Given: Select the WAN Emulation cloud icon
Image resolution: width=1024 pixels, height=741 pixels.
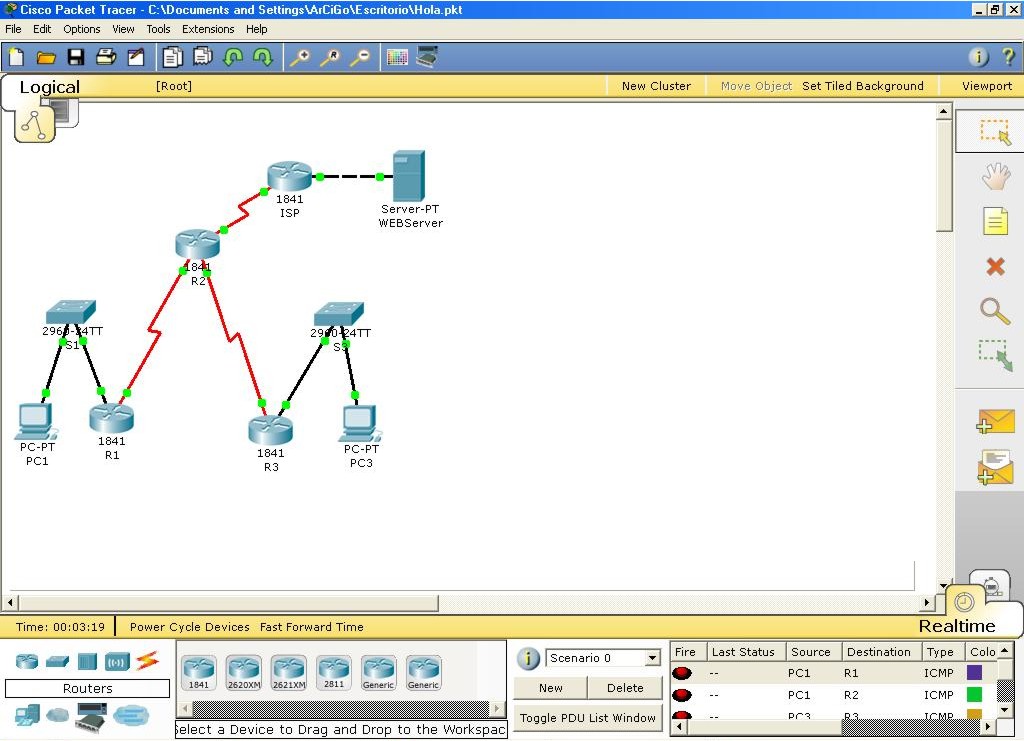Looking at the screenshot, I should pyautogui.click(x=57, y=716).
